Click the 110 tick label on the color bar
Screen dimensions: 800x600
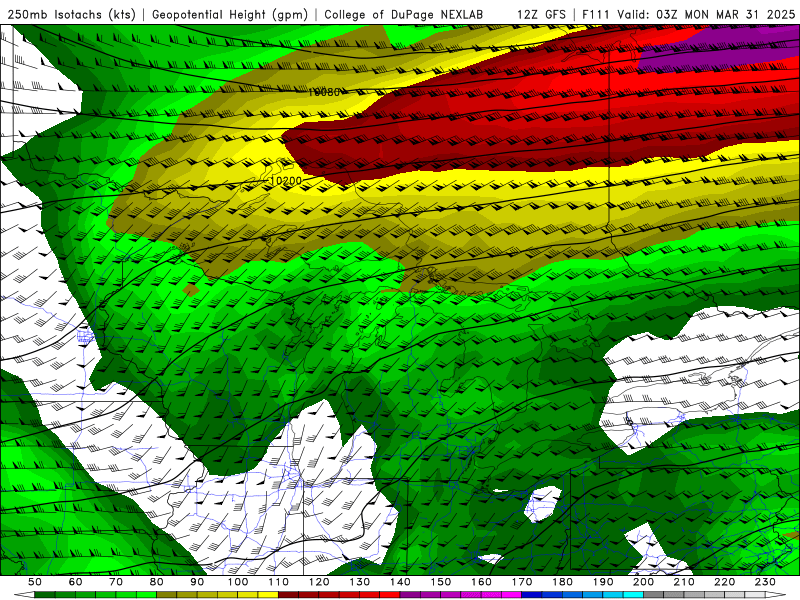pos(278,582)
